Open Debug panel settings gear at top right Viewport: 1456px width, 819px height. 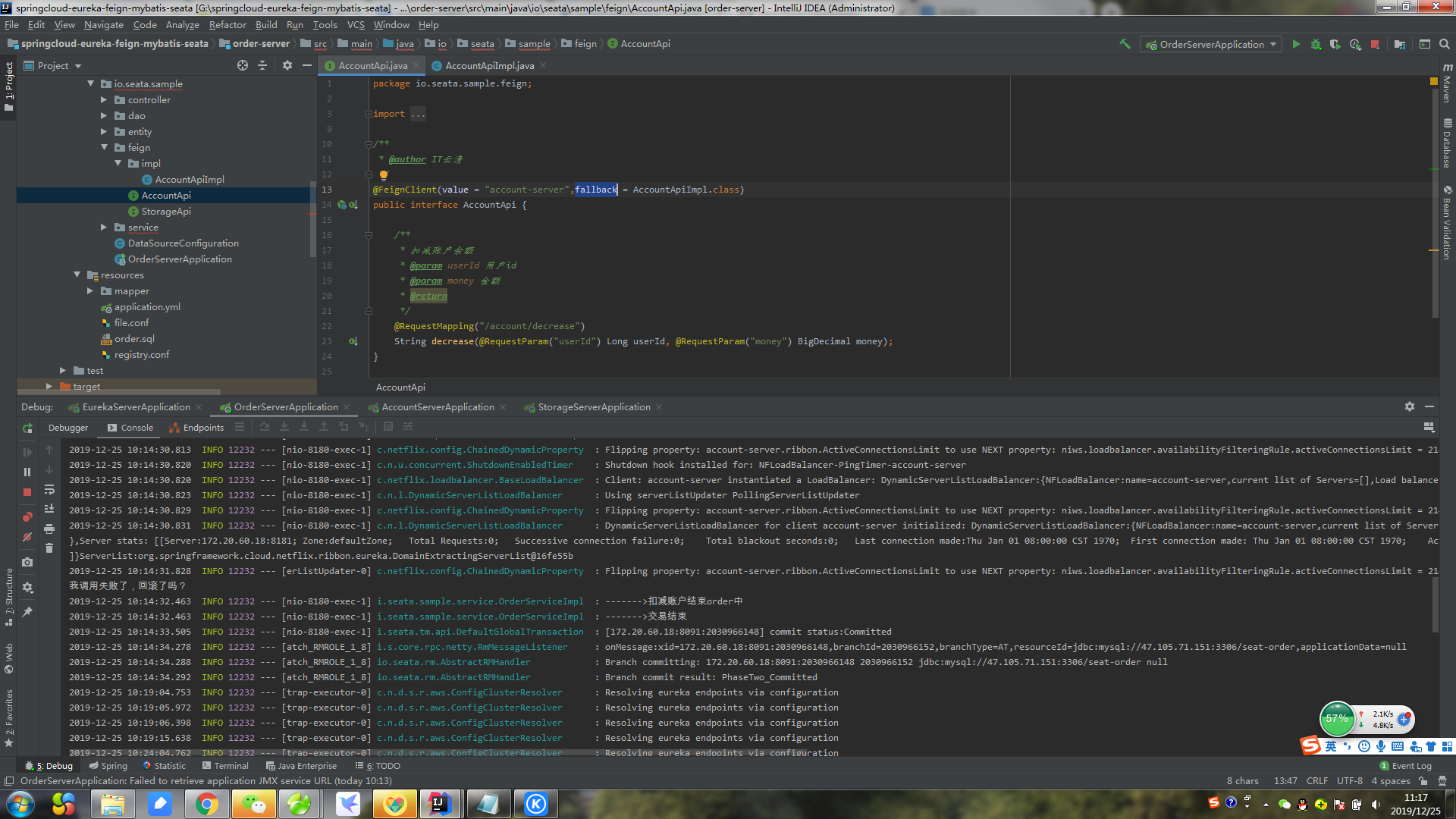pyautogui.click(x=1410, y=406)
